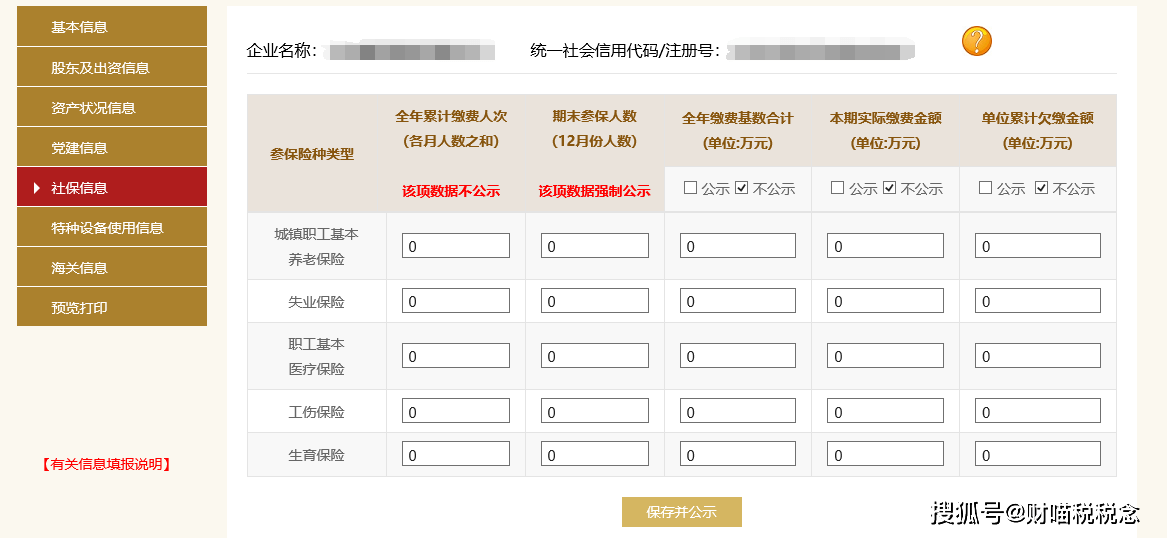Image resolution: width=1167 pixels, height=538 pixels.
Task: Open 股东及出资信息 in the sidebar
Action: click(112, 67)
